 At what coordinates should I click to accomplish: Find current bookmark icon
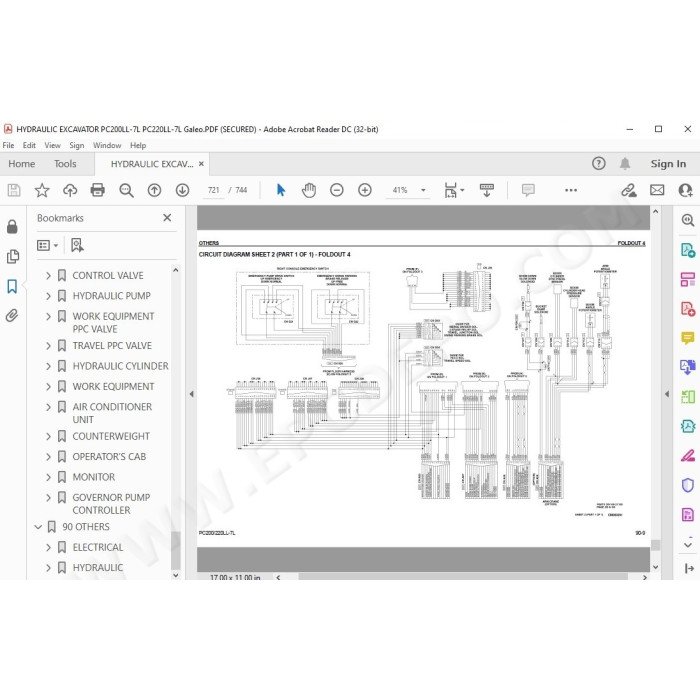(77, 245)
